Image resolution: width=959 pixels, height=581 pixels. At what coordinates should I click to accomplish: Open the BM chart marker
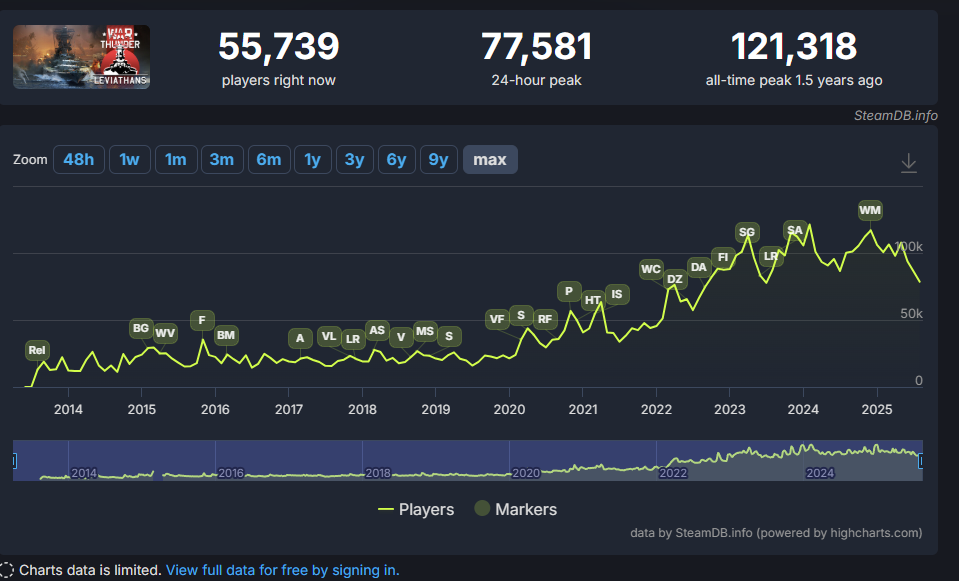(x=226, y=335)
